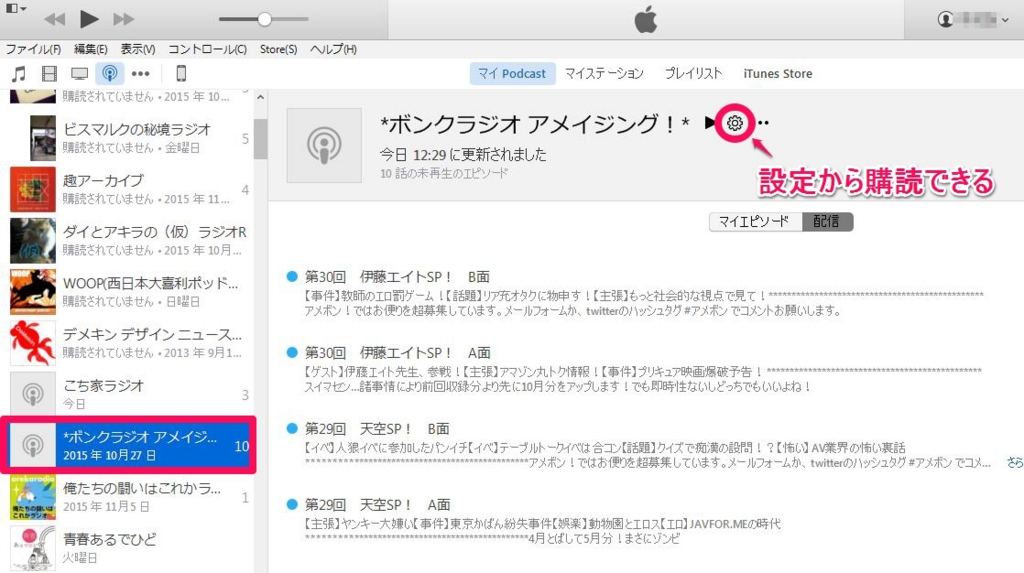Click the ダイとアキラ cat artwork thumbnail

(33, 240)
